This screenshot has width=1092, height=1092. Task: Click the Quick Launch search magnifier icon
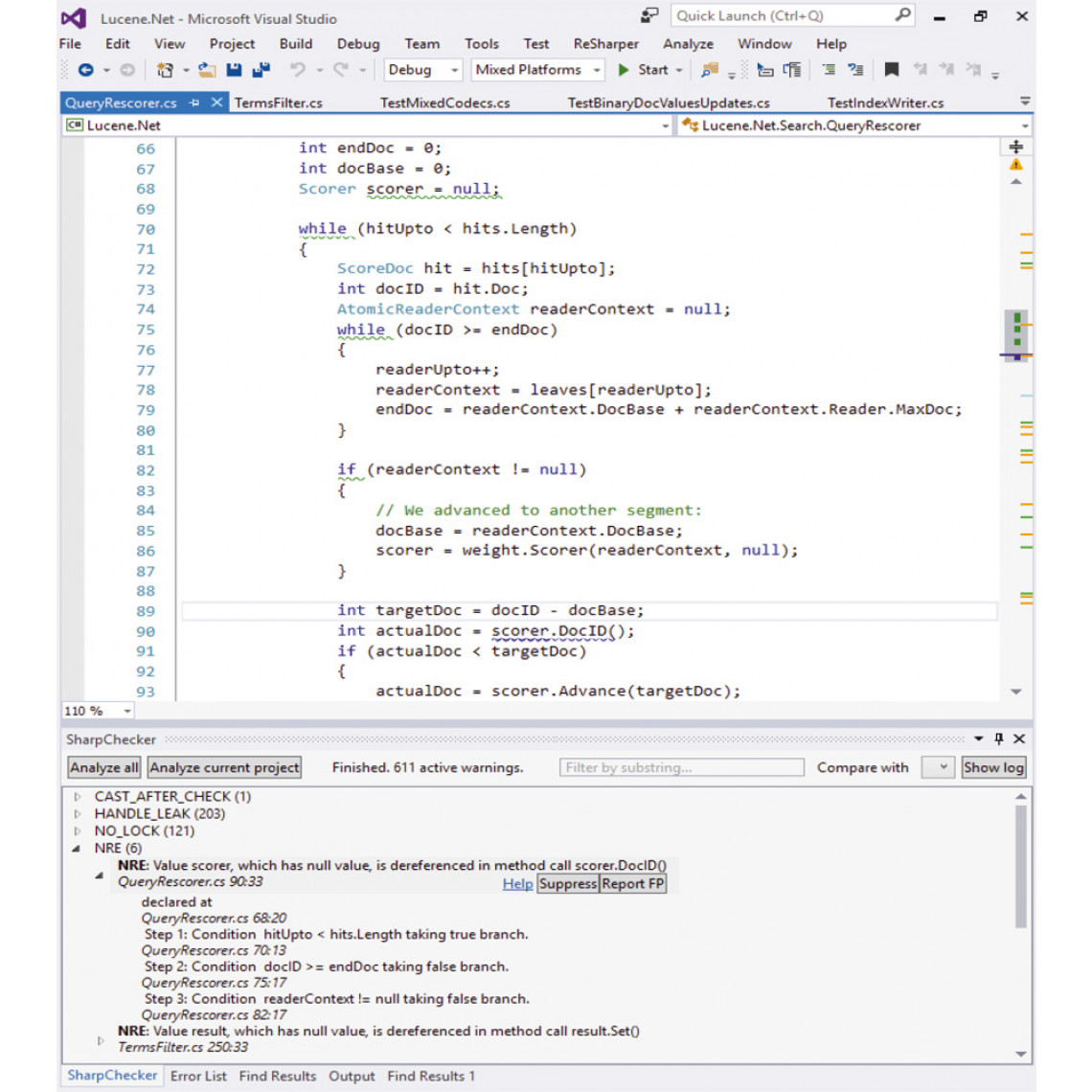click(x=902, y=14)
